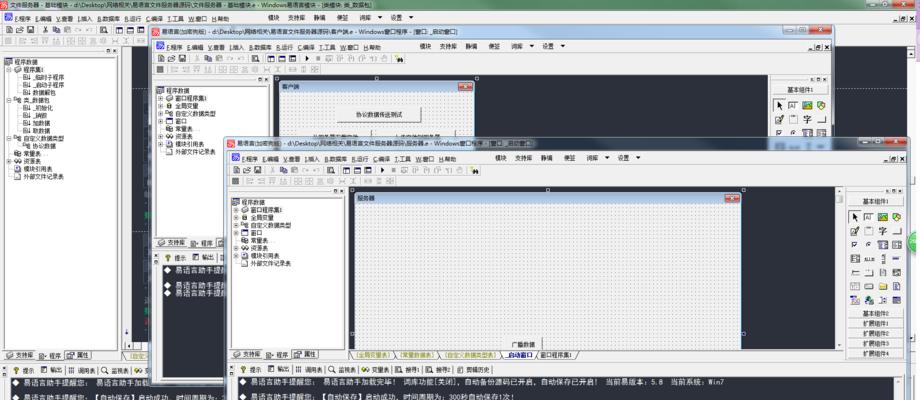This screenshot has height=400, width=920.
Task: Switch to 全局变量表 tab in server window
Action: tap(373, 355)
